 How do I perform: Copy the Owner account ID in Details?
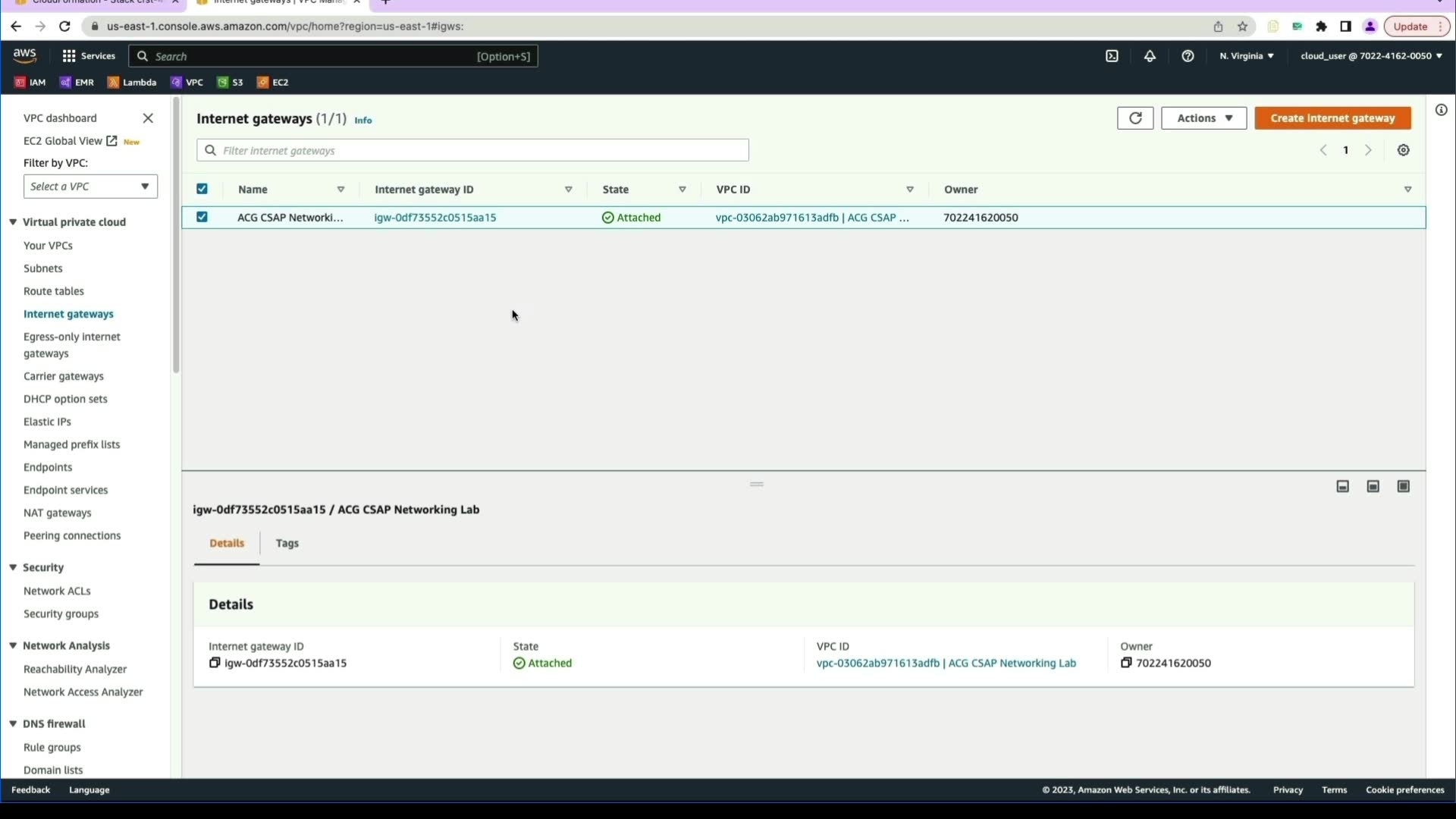[1126, 663]
